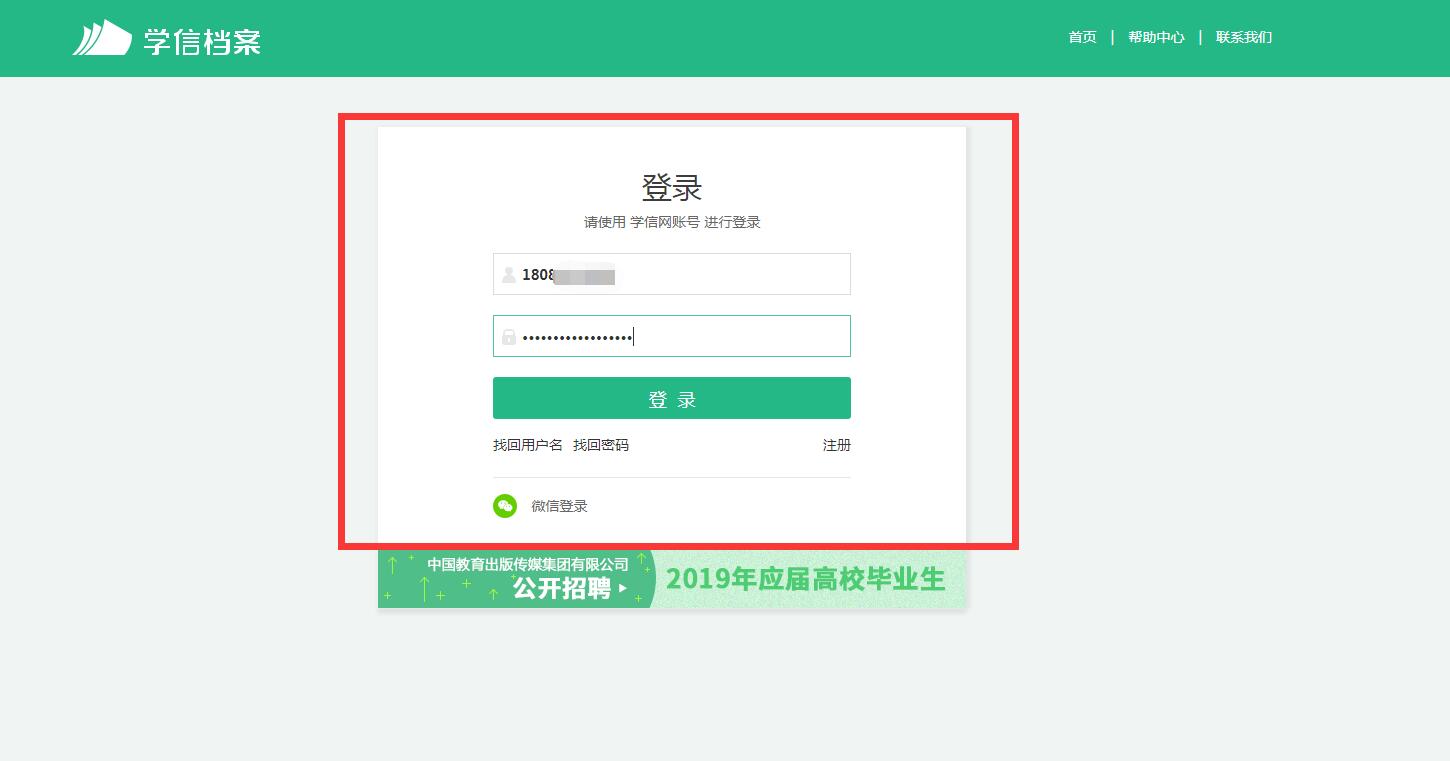Click the green 登录 button

click(672, 398)
